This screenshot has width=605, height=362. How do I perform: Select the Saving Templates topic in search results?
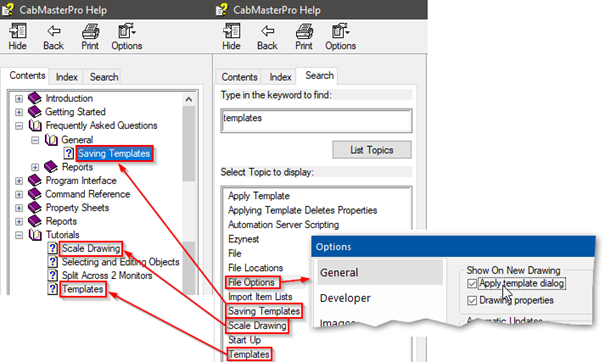tap(264, 311)
